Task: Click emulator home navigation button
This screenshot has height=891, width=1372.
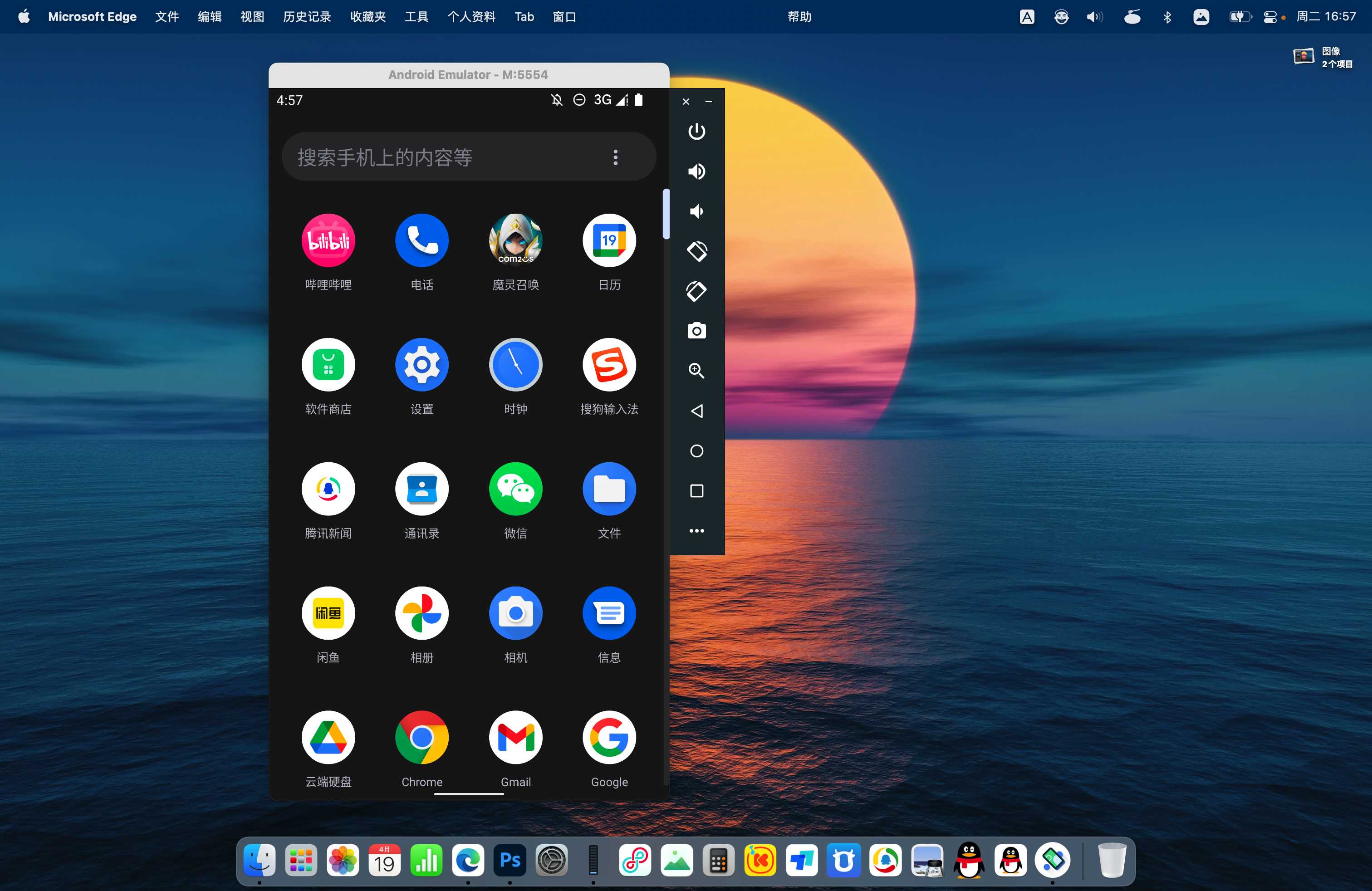Action: coord(697,450)
